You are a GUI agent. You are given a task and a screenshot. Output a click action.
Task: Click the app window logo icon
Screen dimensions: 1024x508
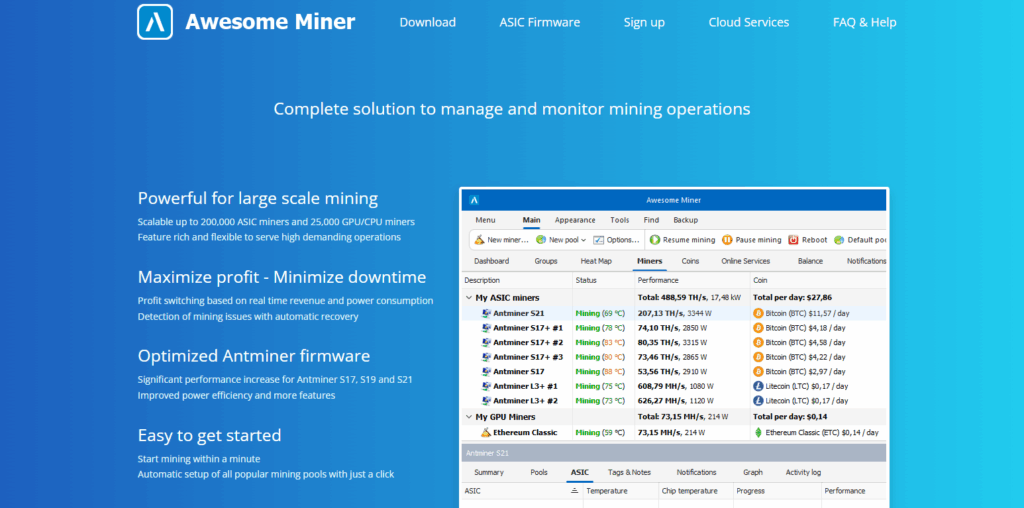[x=475, y=200]
